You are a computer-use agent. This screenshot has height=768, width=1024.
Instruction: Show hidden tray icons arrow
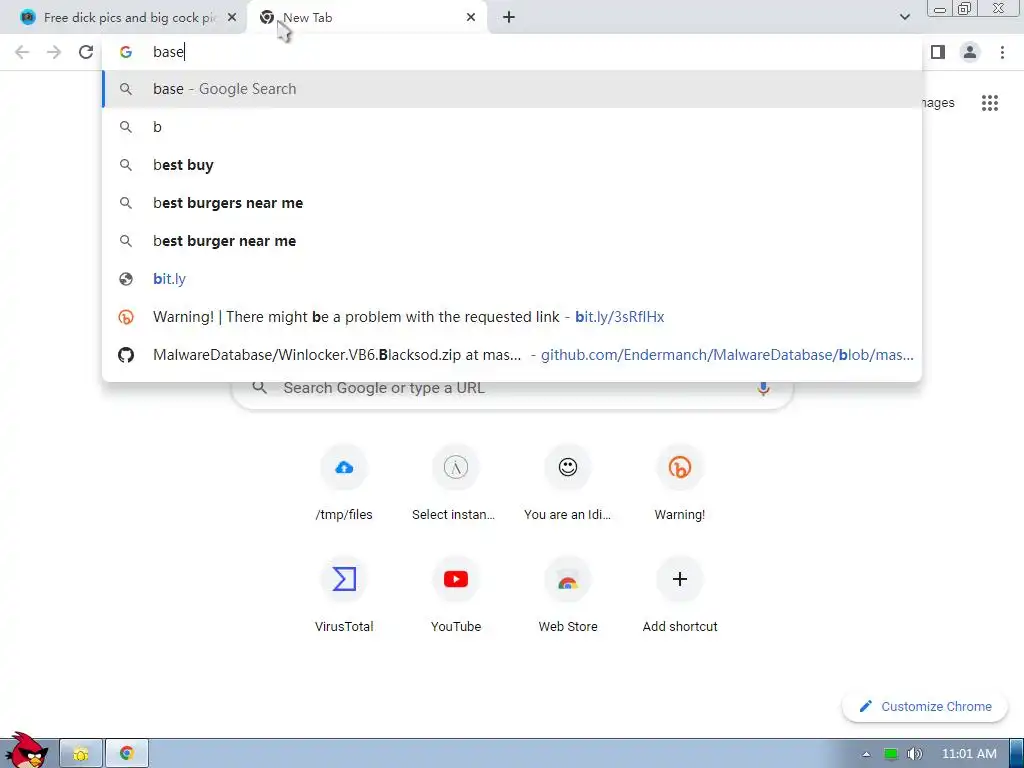(866, 754)
